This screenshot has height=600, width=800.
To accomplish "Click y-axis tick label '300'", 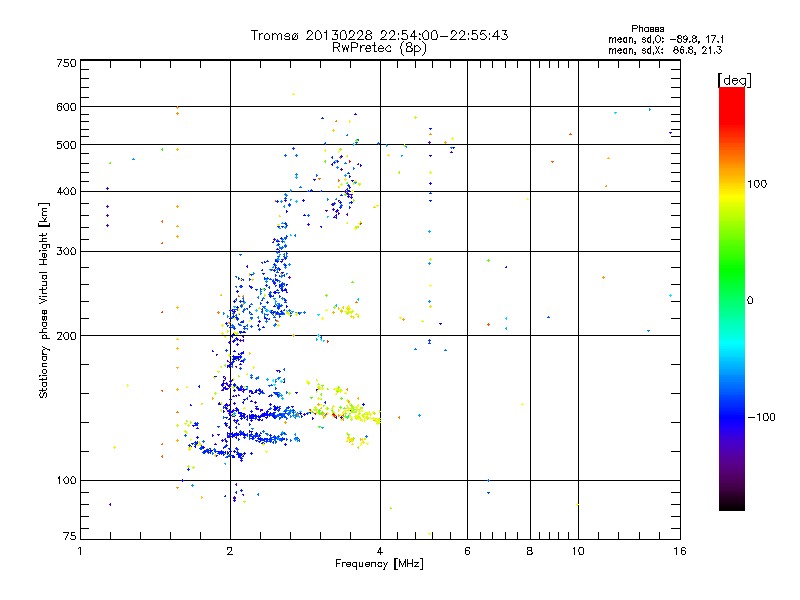I will point(66,252).
